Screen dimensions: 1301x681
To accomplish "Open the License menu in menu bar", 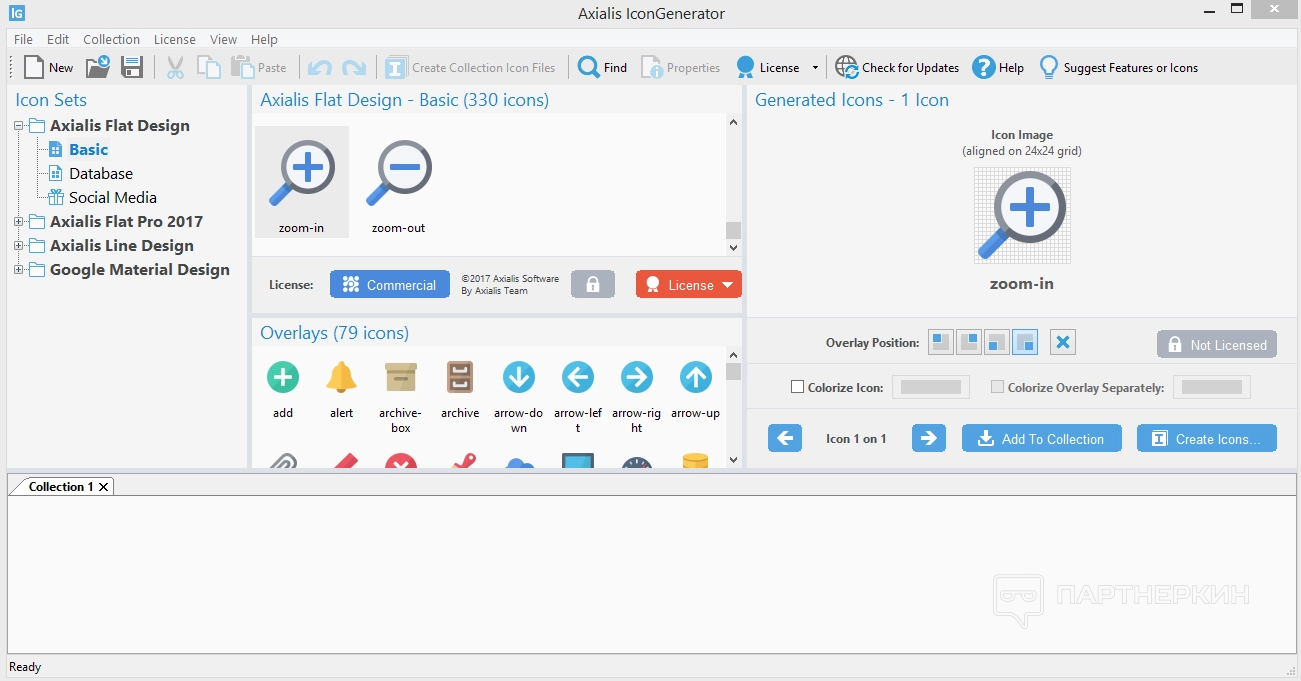I will point(175,39).
